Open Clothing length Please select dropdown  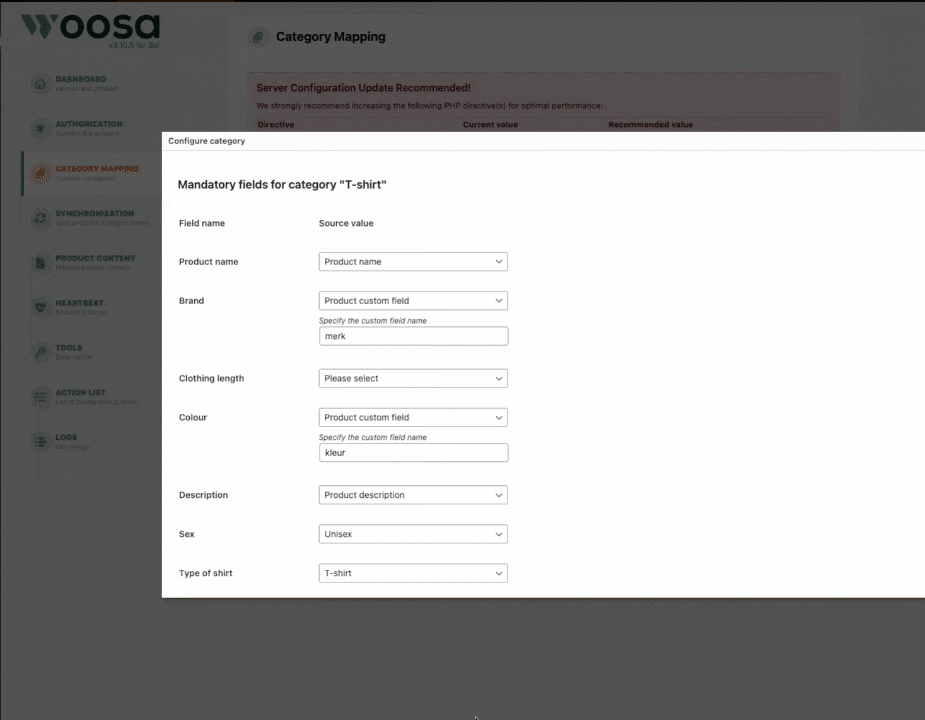[413, 378]
